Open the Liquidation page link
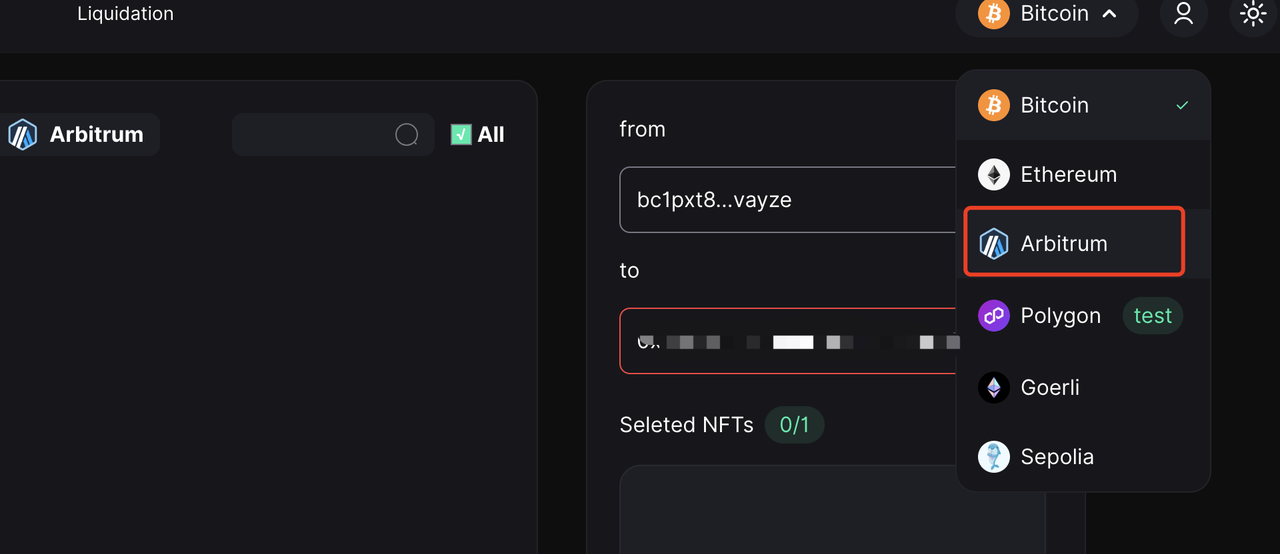Screen dimensions: 1280x554 pyautogui.click(x=125, y=14)
